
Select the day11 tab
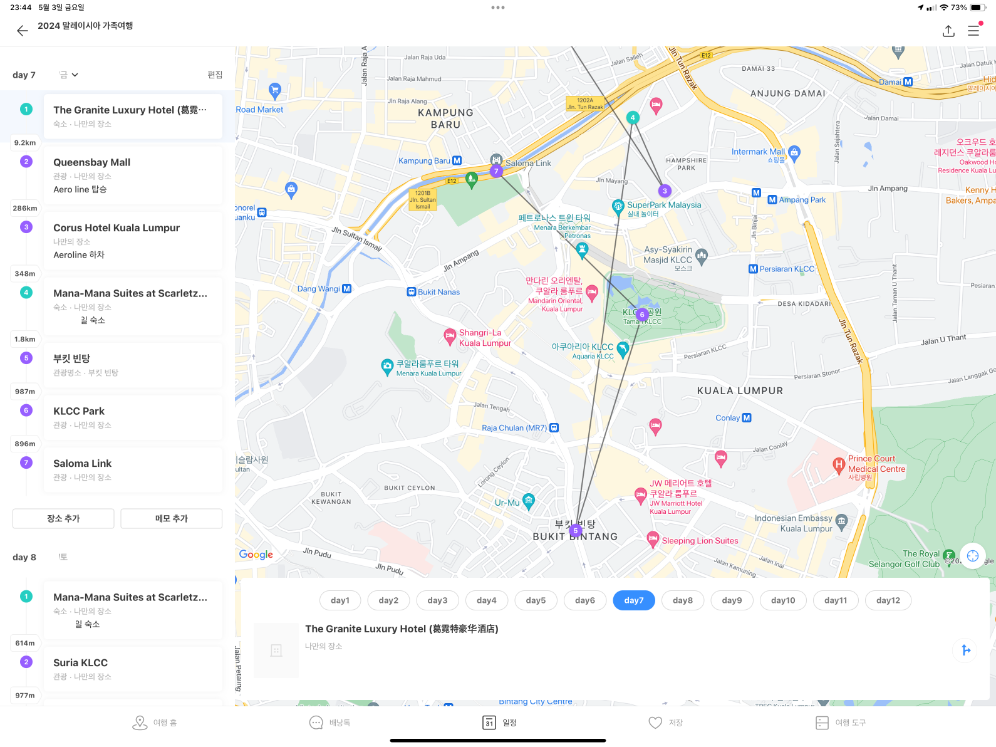coord(835,600)
